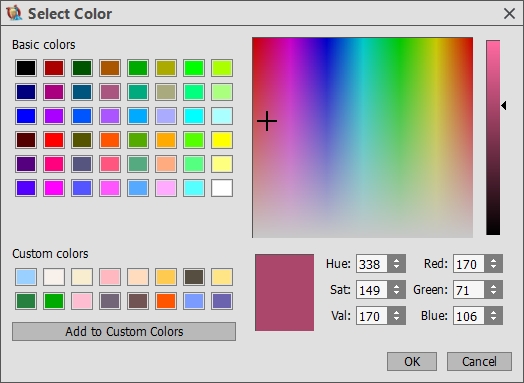Click the Red value field
524x383 pixels.
469,264
